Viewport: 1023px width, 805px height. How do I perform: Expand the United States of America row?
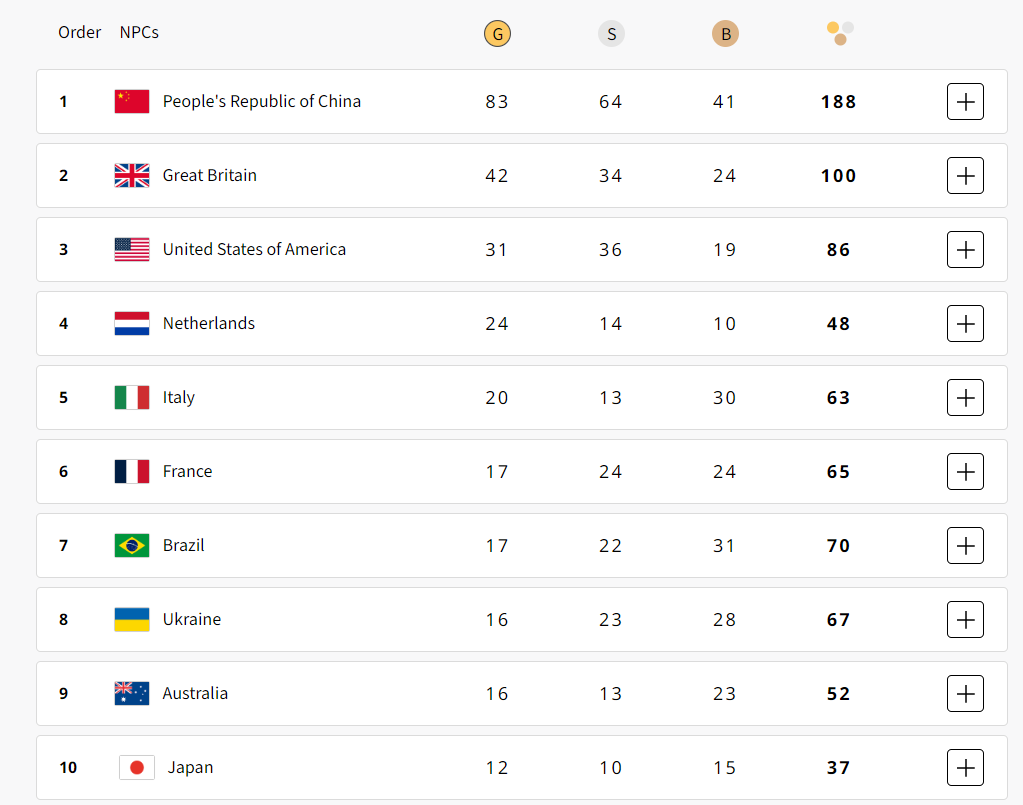(965, 249)
